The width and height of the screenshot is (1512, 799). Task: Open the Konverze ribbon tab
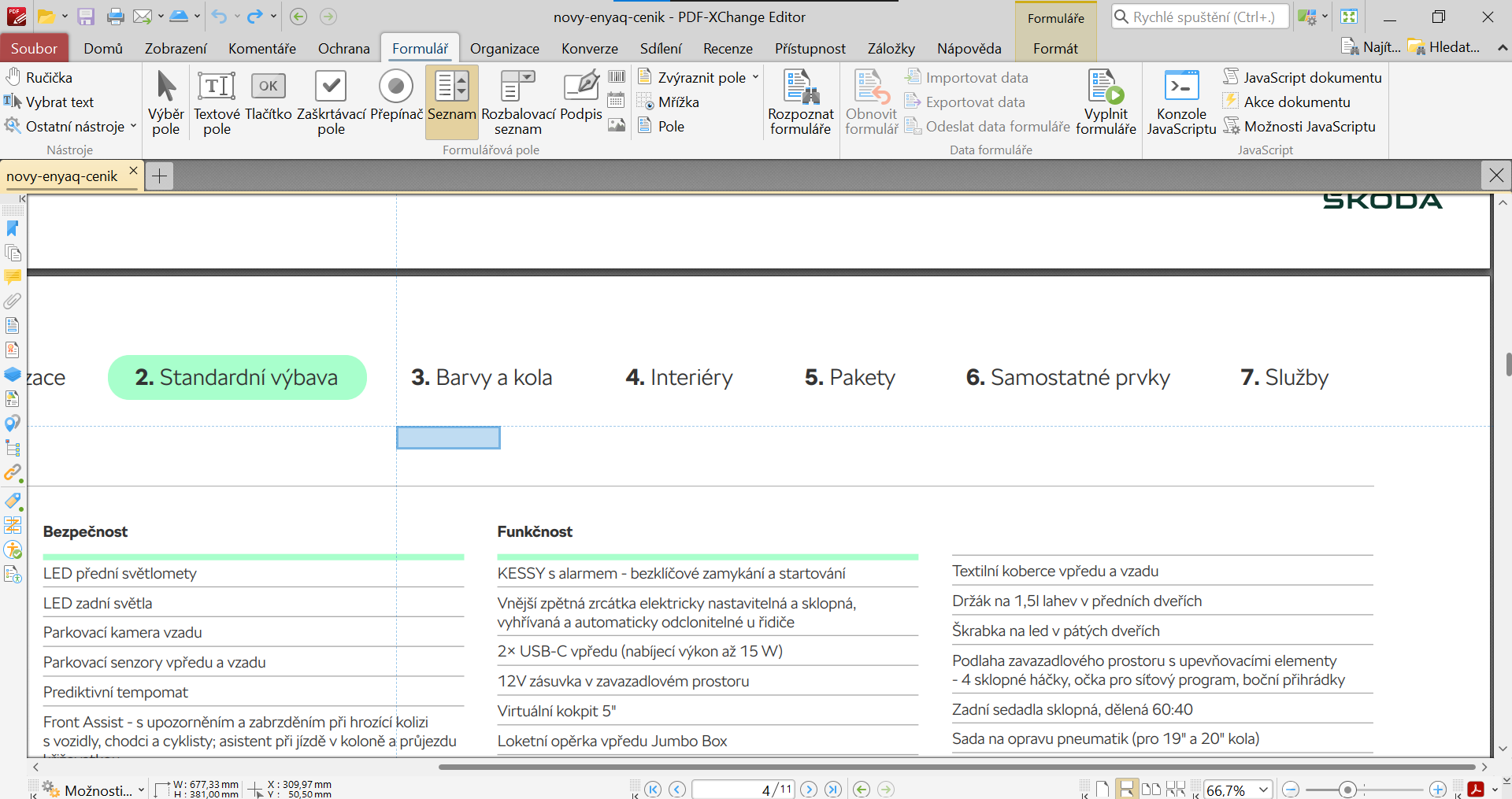(x=590, y=48)
